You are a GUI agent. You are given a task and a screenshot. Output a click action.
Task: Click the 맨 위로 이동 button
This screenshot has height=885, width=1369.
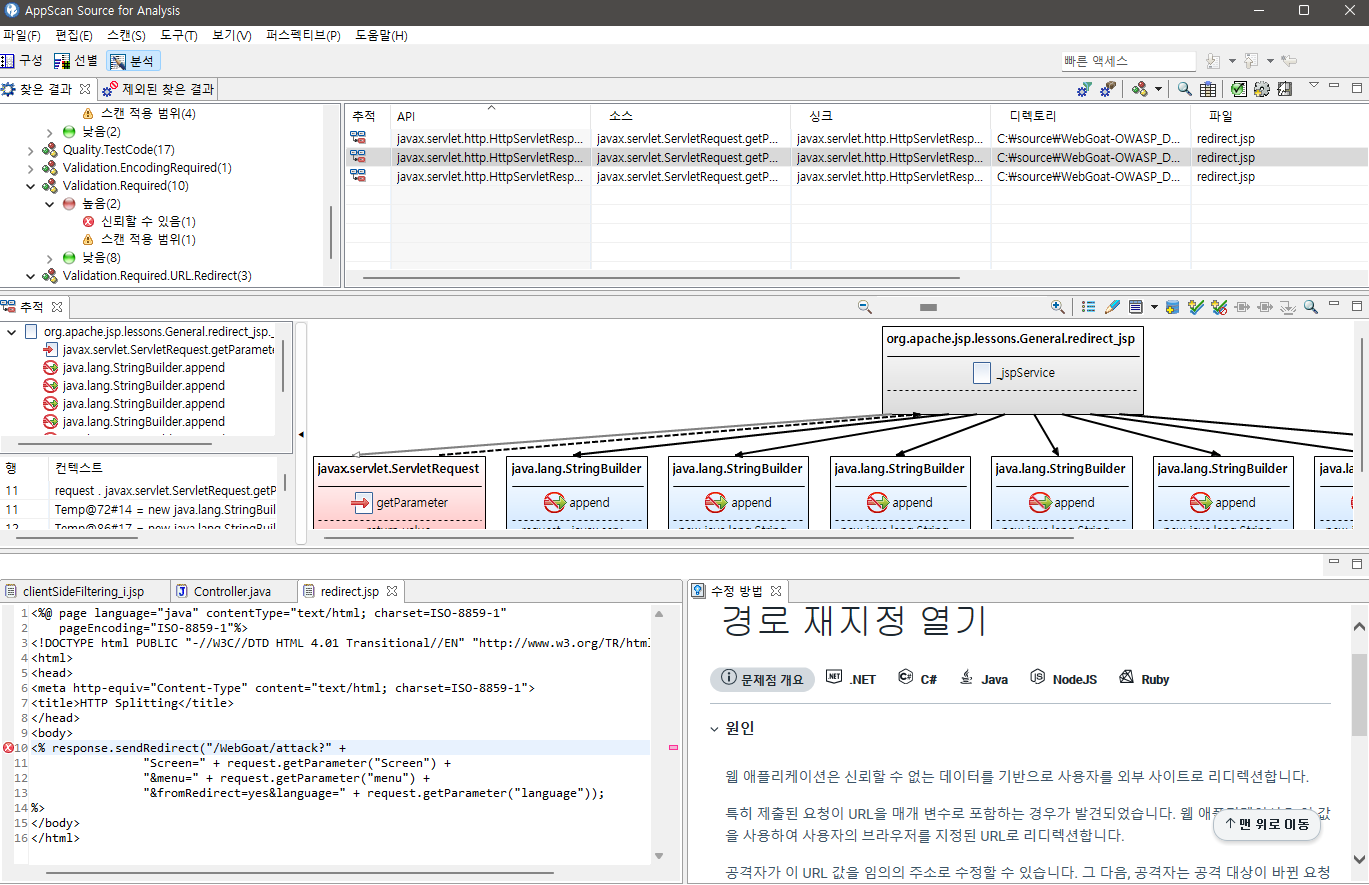point(1266,824)
